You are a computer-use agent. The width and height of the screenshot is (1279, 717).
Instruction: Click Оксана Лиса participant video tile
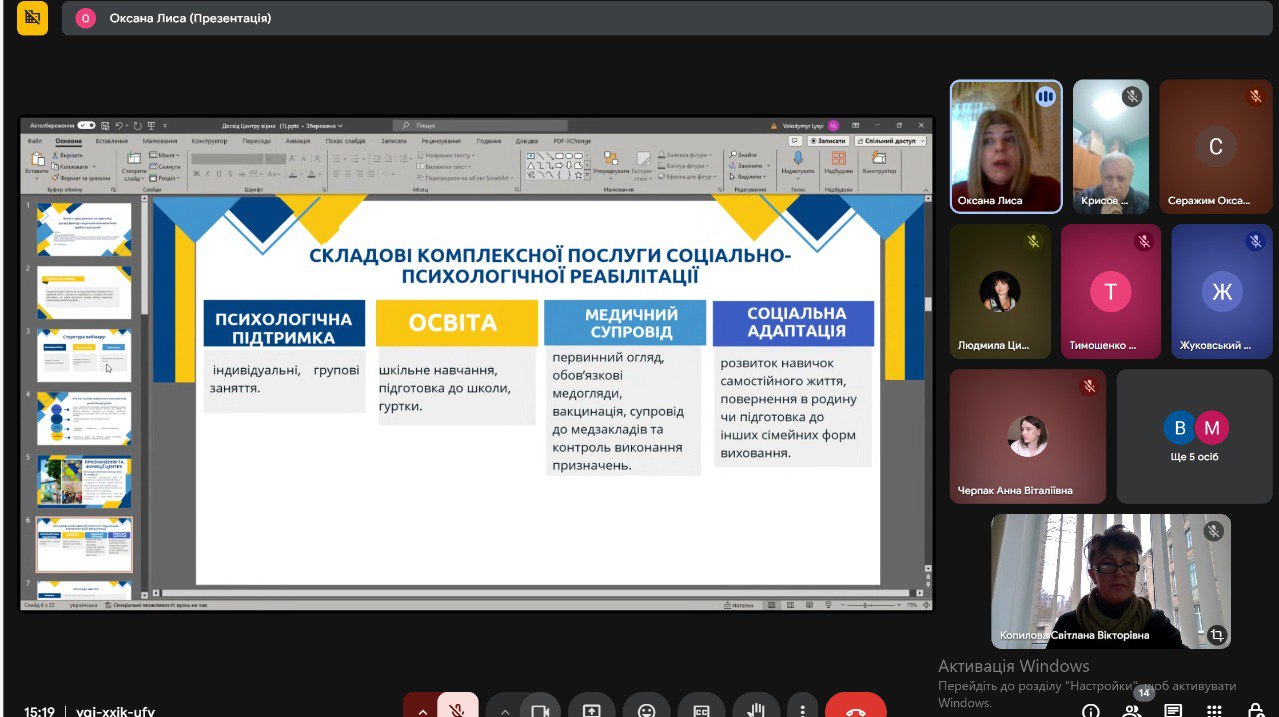click(x=1004, y=146)
